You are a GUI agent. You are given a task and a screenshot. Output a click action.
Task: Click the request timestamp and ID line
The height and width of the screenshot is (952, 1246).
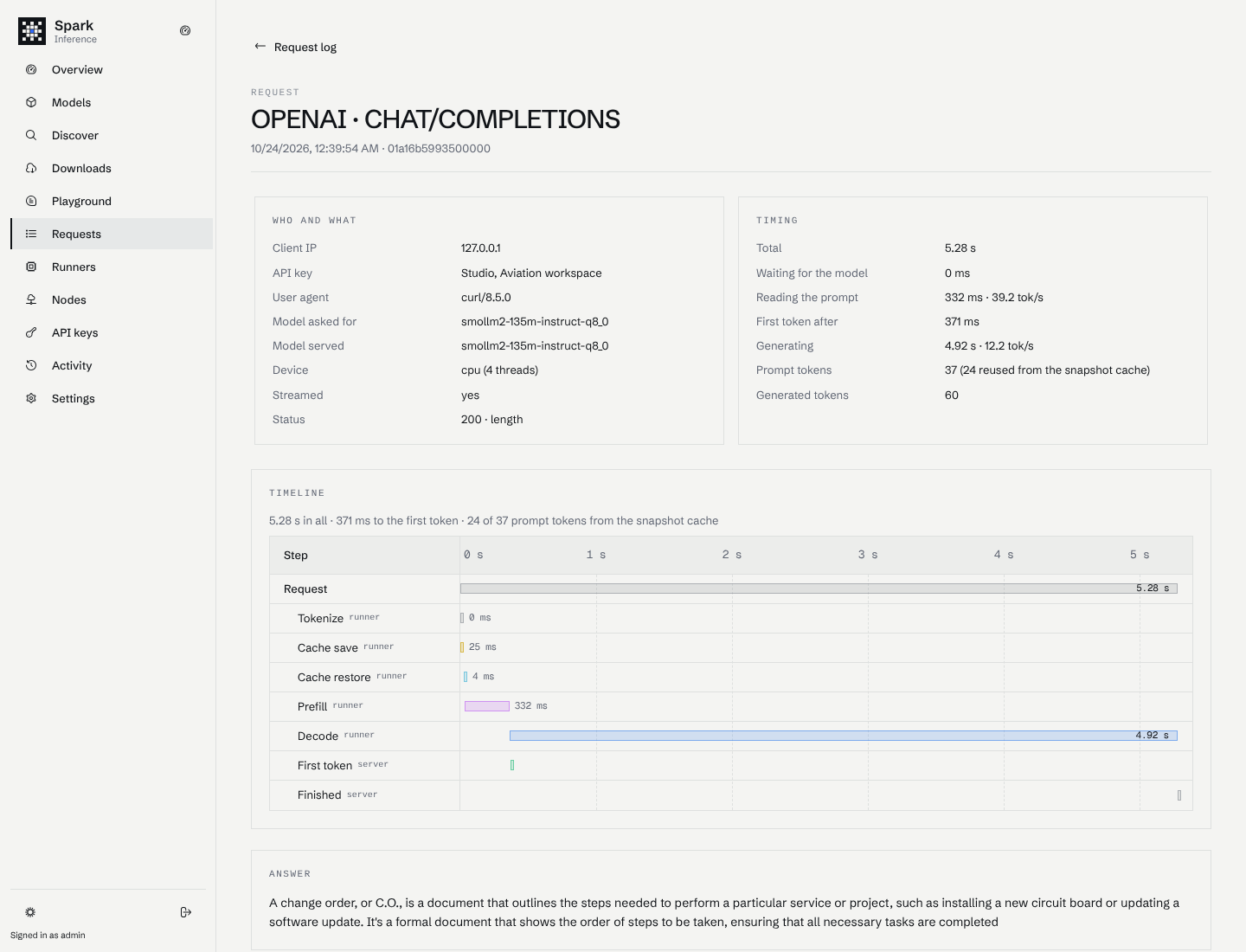[x=370, y=148]
